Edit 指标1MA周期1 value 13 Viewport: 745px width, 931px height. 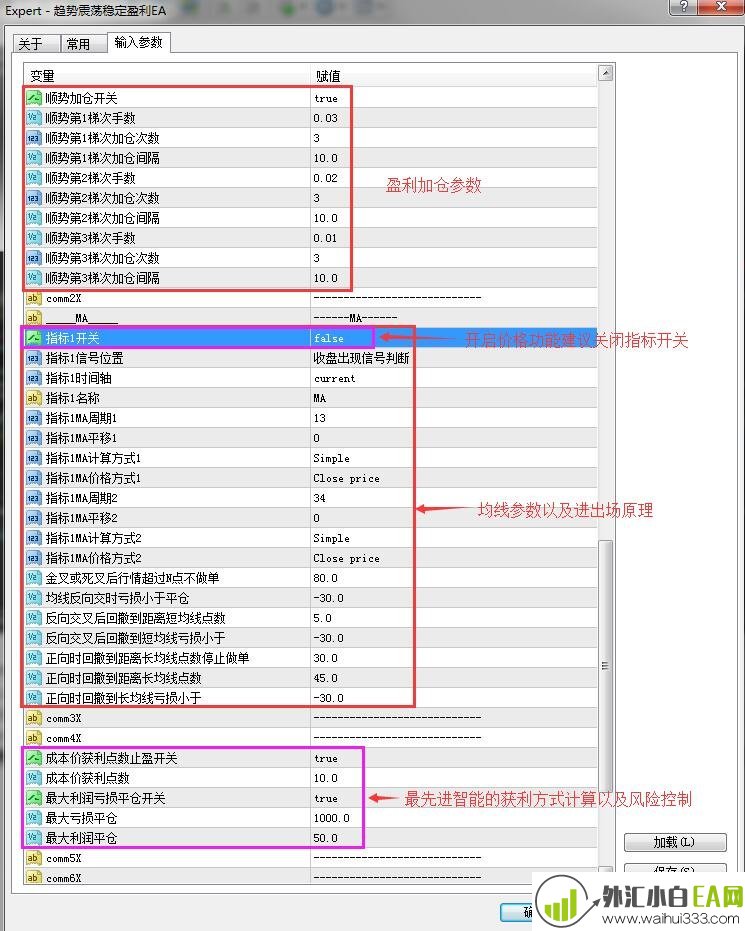coord(319,418)
